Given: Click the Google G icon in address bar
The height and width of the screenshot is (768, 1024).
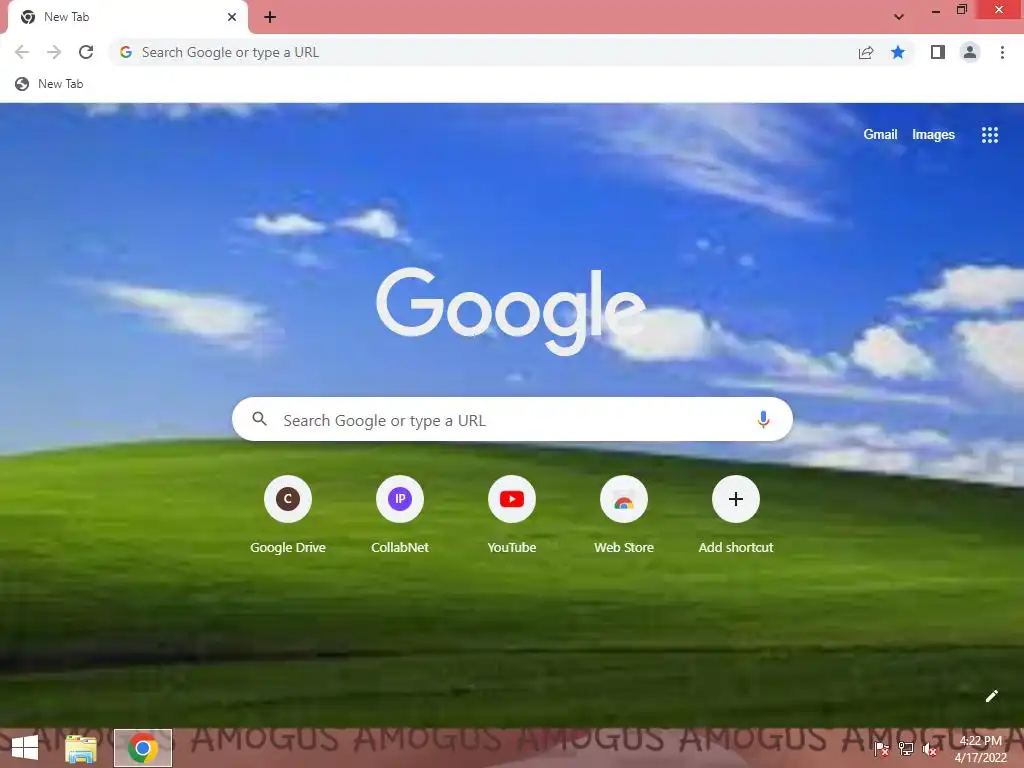Looking at the screenshot, I should (x=126, y=52).
